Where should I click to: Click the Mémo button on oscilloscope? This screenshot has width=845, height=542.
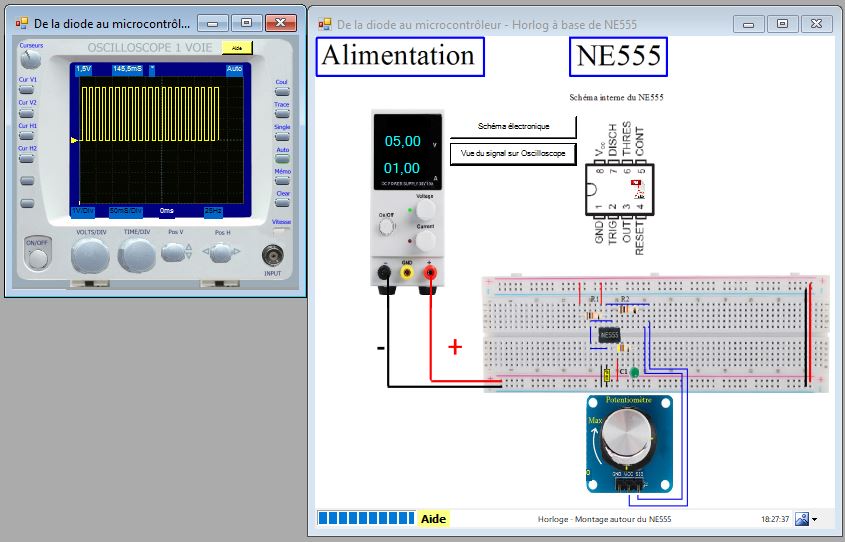(x=282, y=181)
